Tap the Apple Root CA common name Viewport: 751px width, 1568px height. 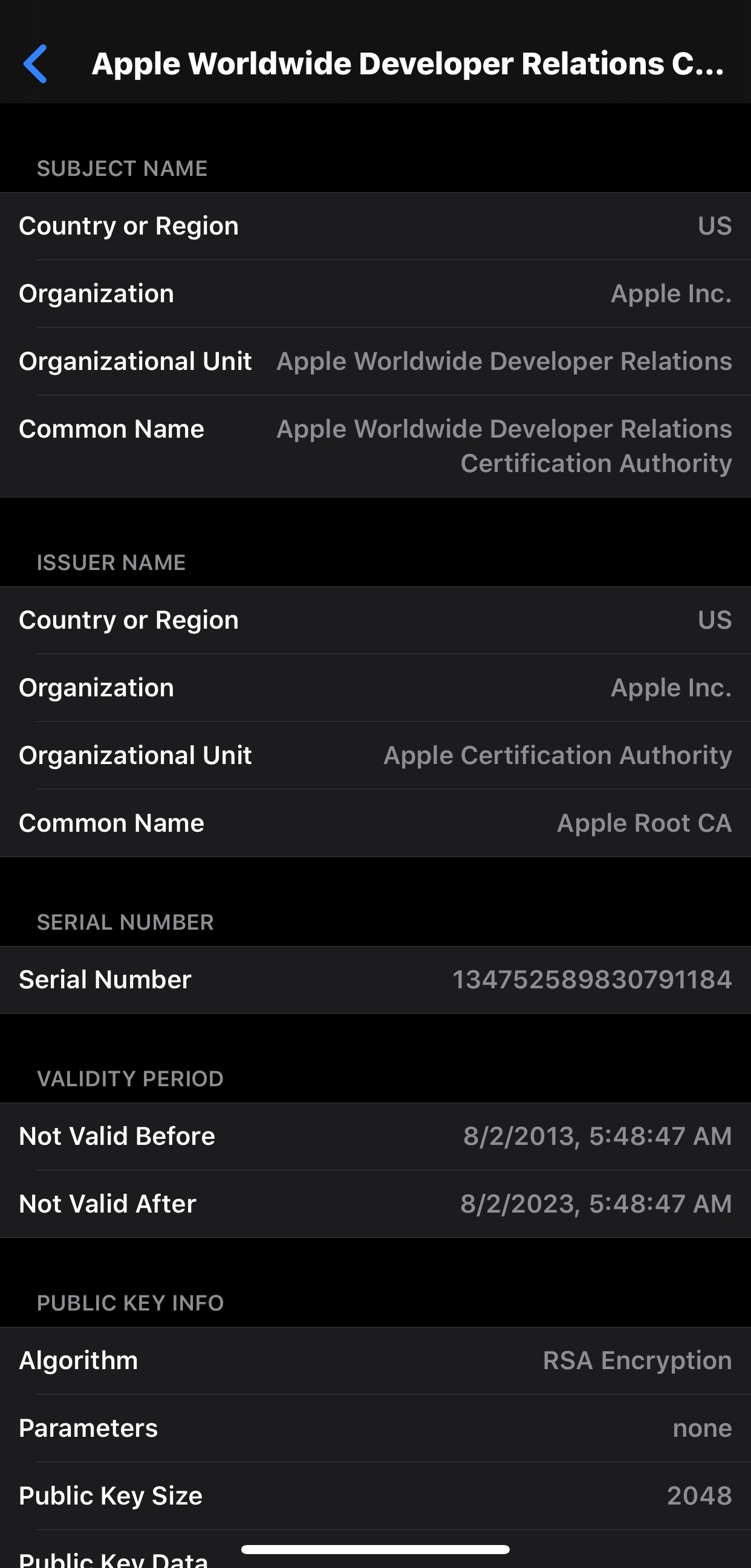coord(645,823)
